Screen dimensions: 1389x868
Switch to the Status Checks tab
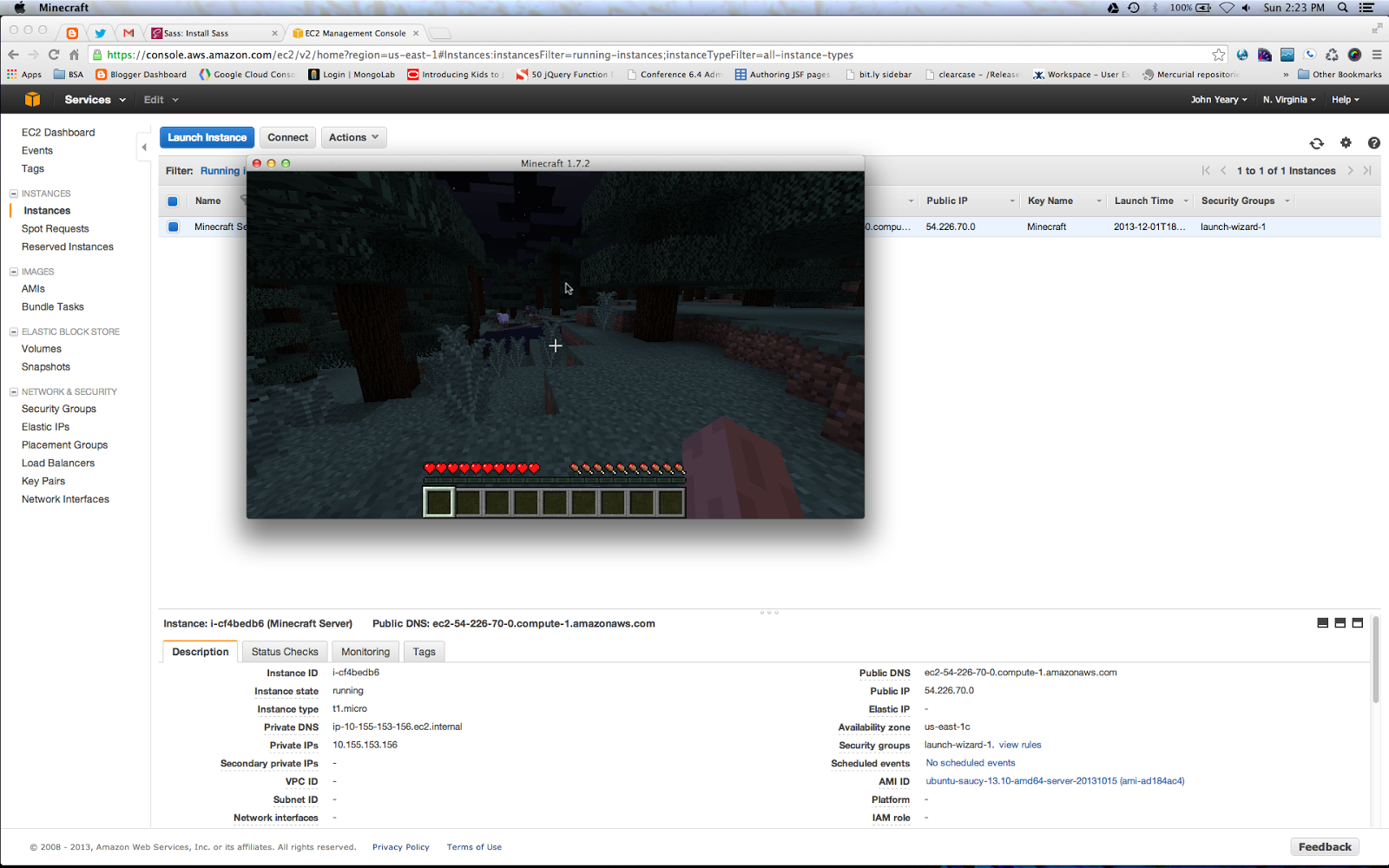(285, 652)
